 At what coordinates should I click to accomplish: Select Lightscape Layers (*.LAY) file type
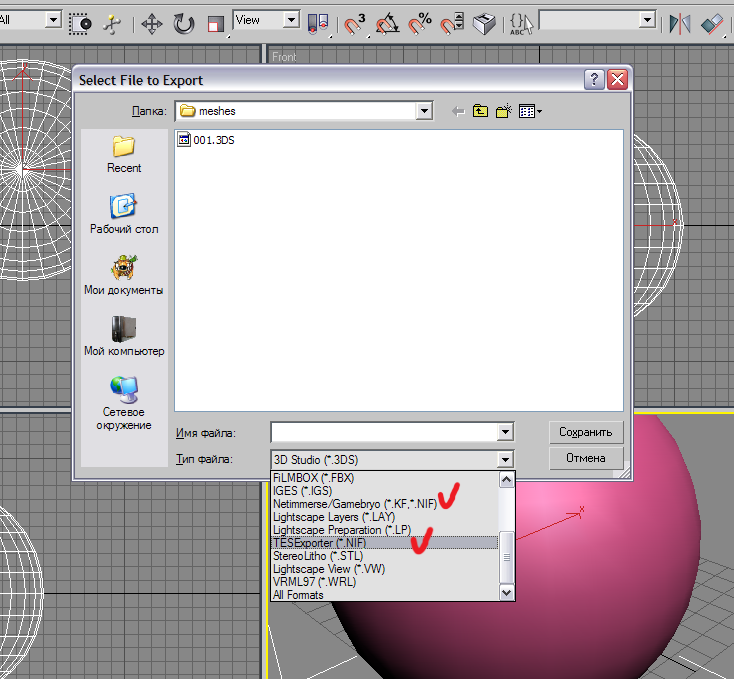(385, 517)
